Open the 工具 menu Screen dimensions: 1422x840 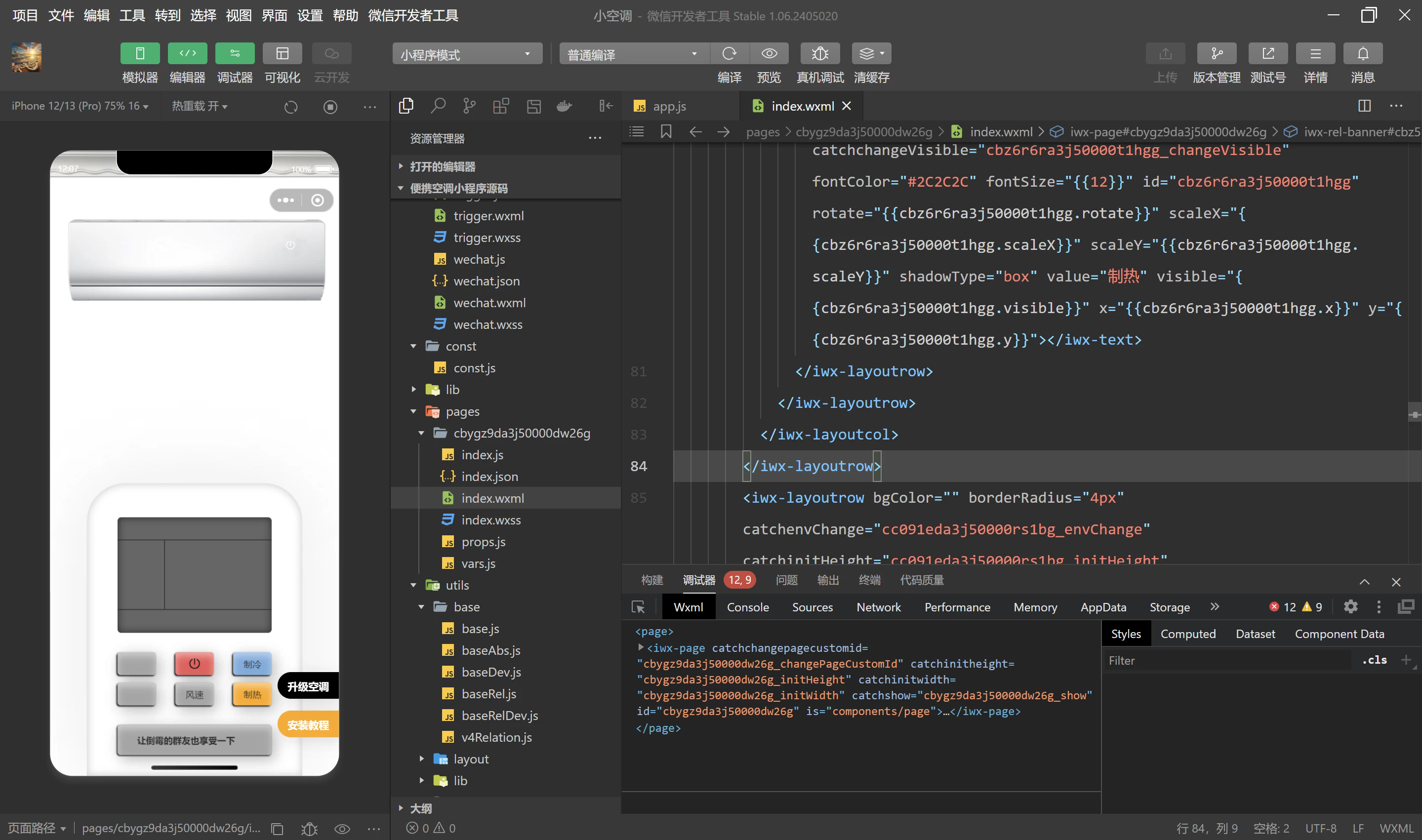(x=132, y=15)
